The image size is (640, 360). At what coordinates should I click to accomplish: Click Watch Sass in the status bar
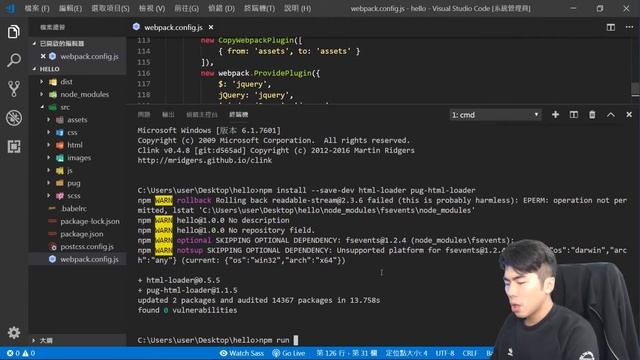(242, 353)
